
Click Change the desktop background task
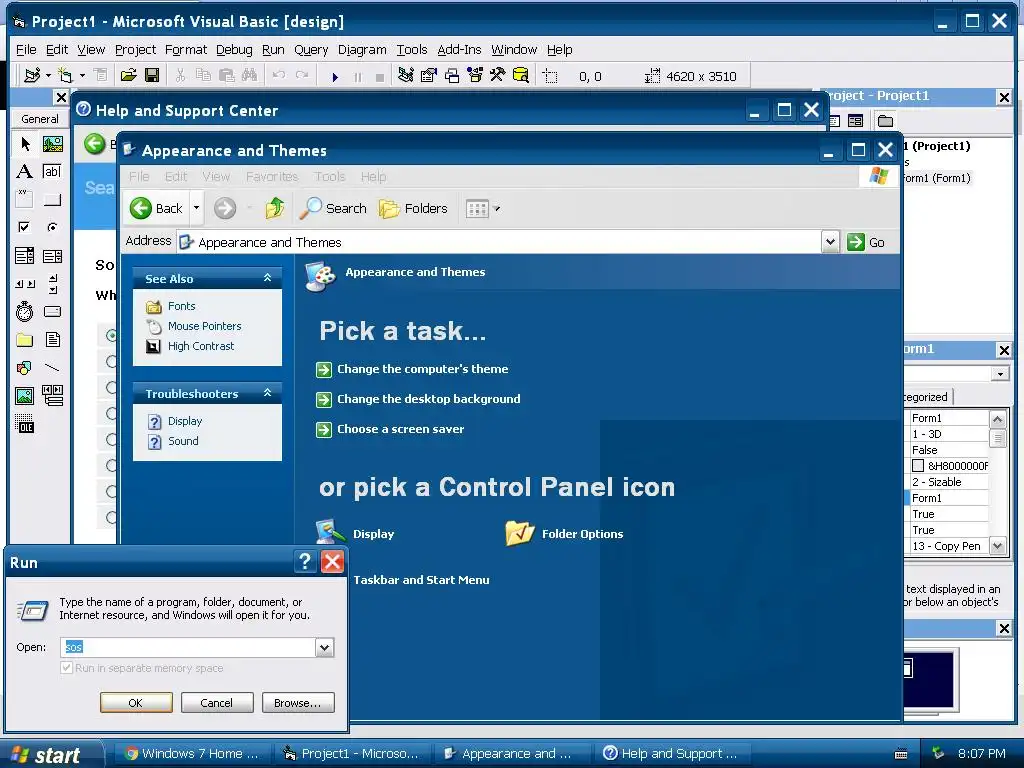[428, 399]
